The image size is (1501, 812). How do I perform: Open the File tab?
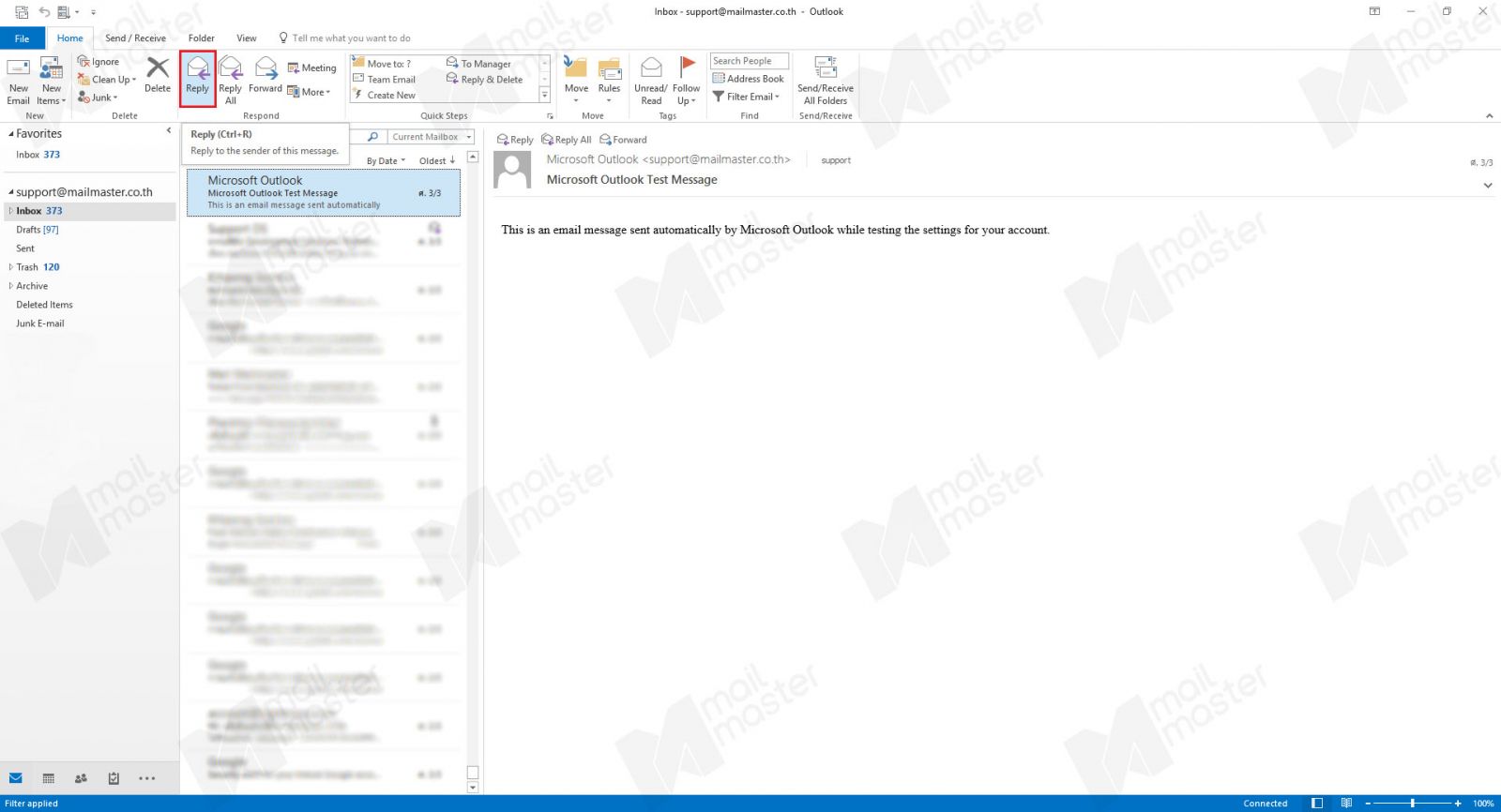tap(22, 38)
